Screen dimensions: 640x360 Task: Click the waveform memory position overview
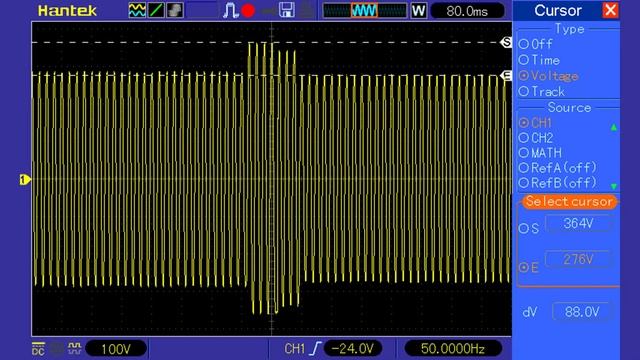pyautogui.click(x=364, y=10)
